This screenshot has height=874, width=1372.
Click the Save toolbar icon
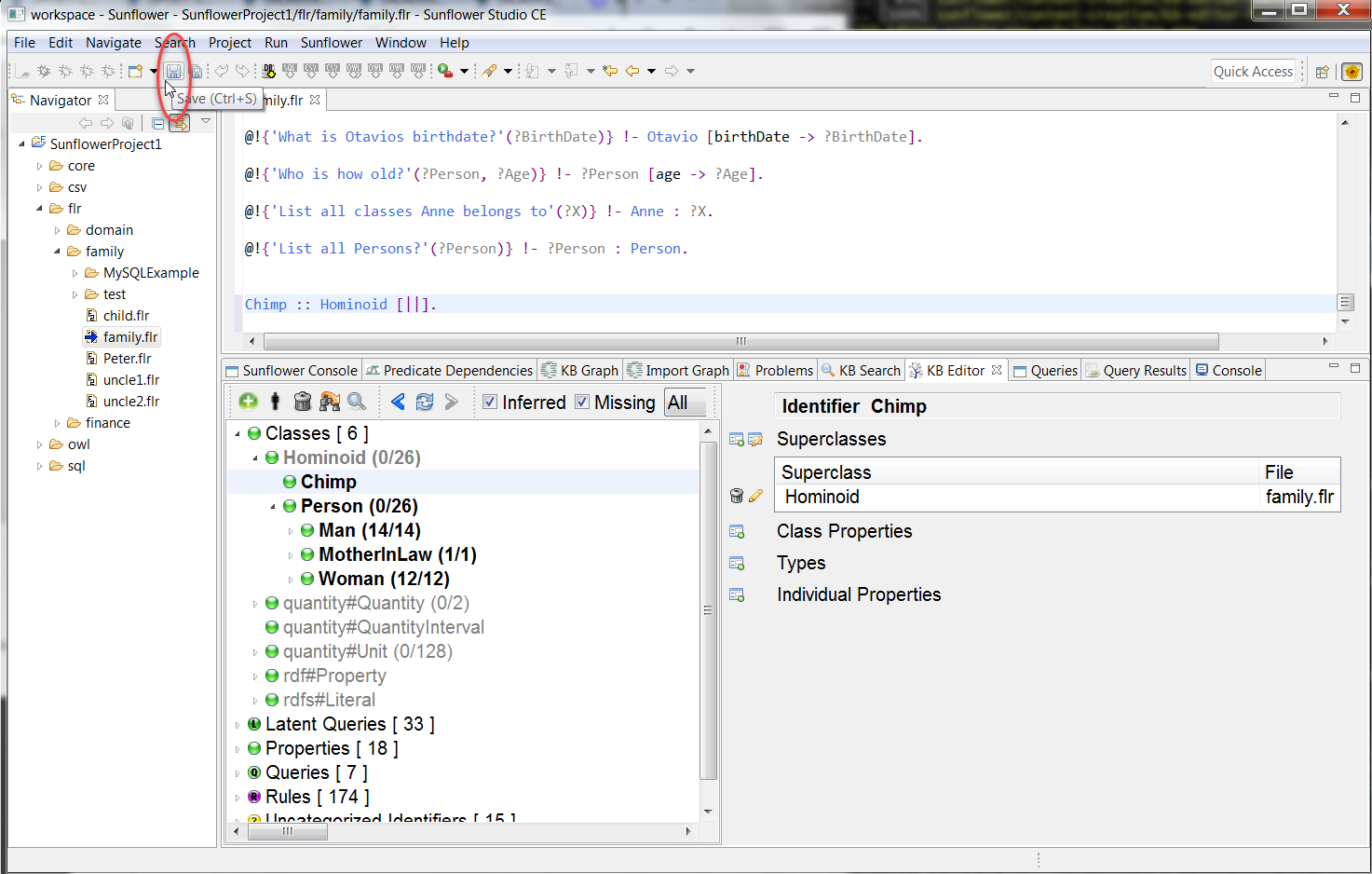click(x=173, y=71)
